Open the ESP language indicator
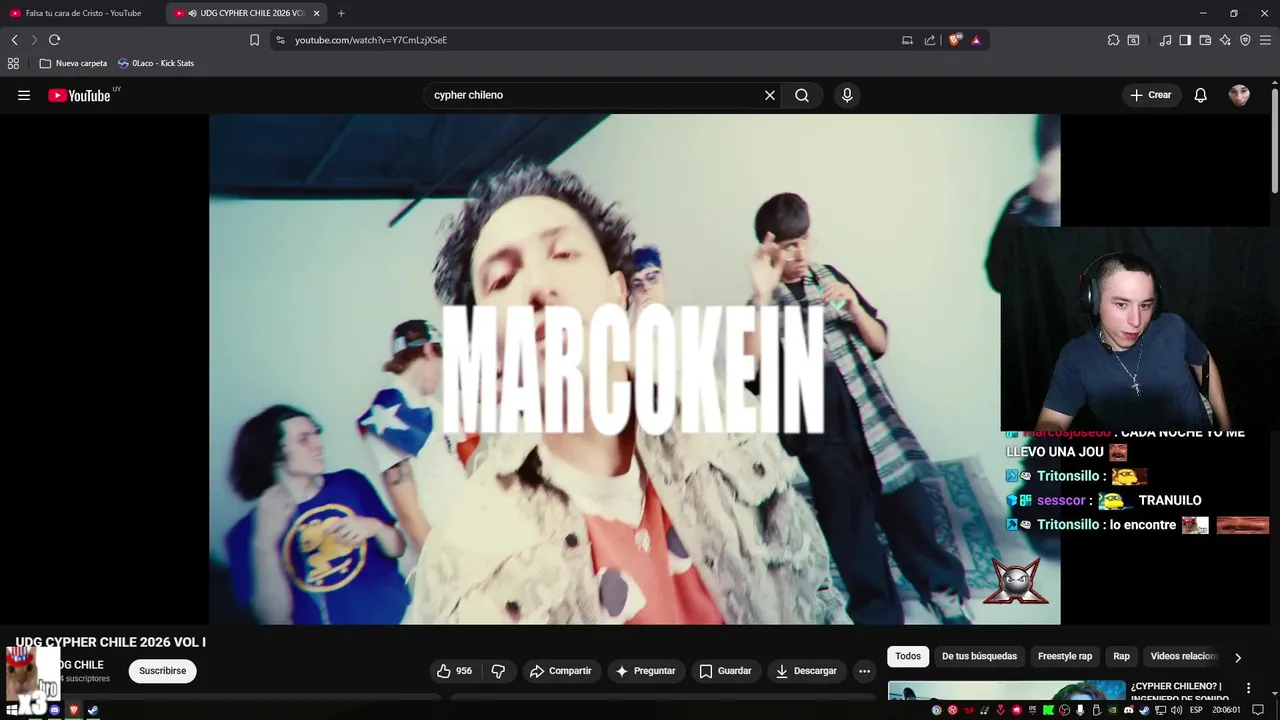1280x720 pixels. point(1196,710)
